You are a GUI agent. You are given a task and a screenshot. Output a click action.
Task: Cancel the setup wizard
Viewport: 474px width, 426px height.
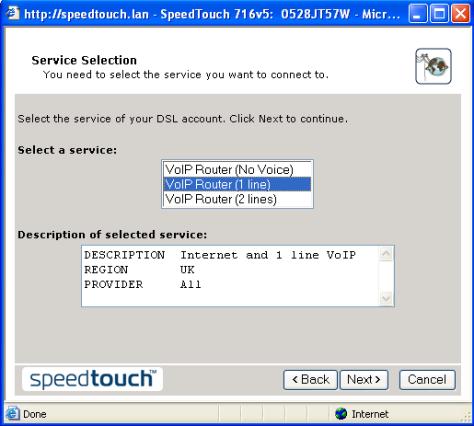tap(427, 380)
